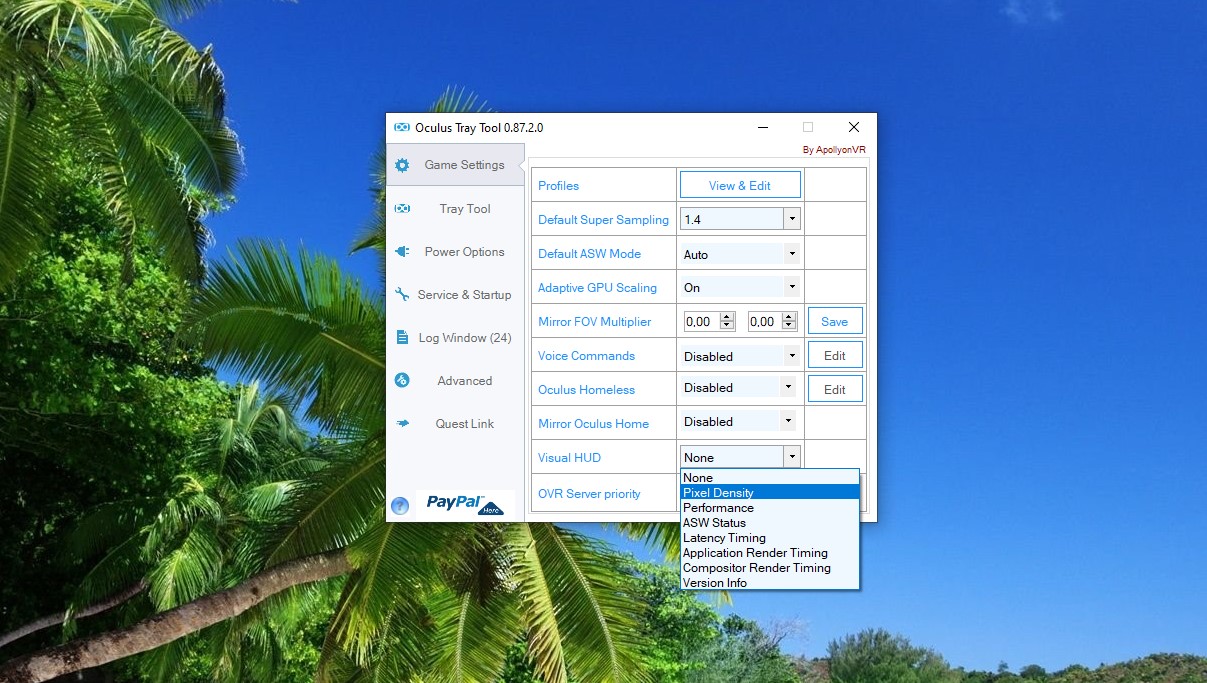Click first Mirror FOV Multiplier value field
The width and height of the screenshot is (1207, 683).
click(701, 321)
